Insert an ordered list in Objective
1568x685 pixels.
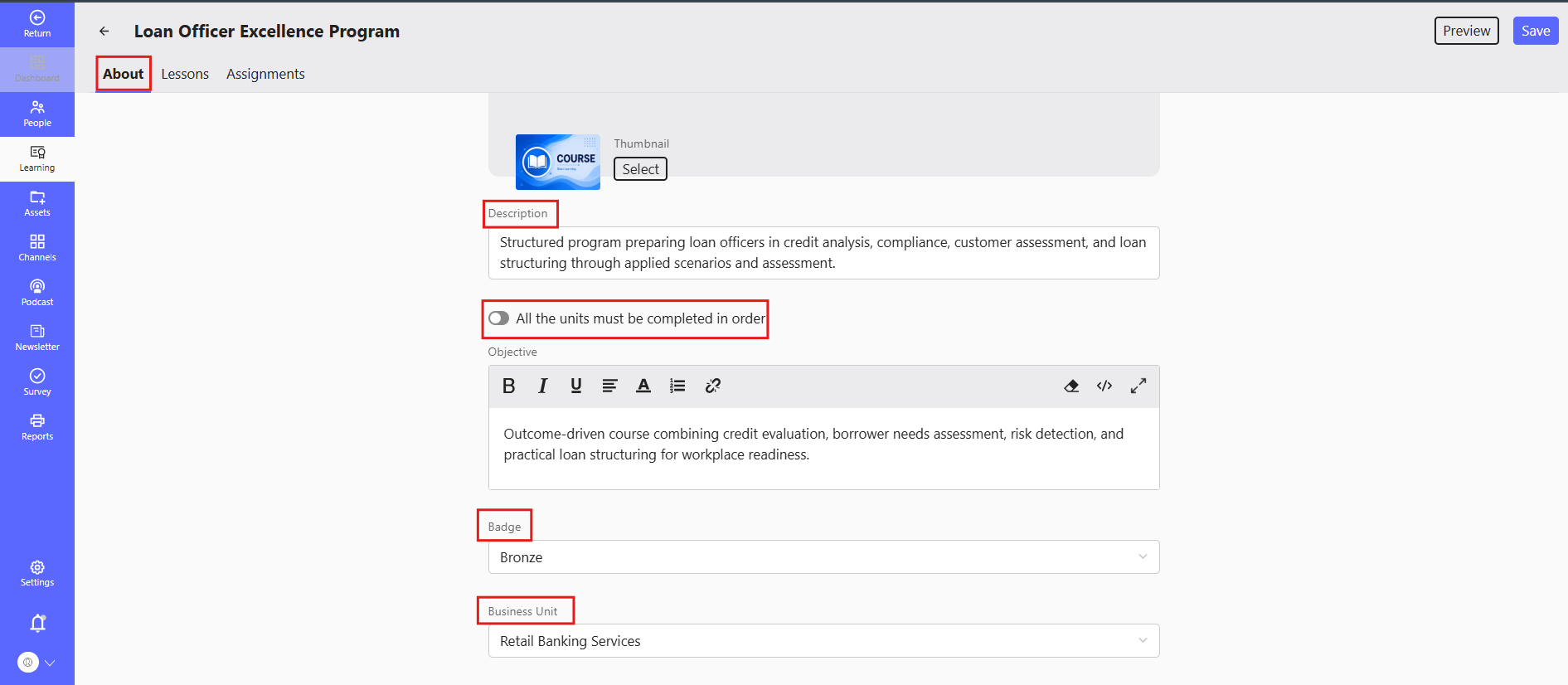pyautogui.click(x=677, y=386)
